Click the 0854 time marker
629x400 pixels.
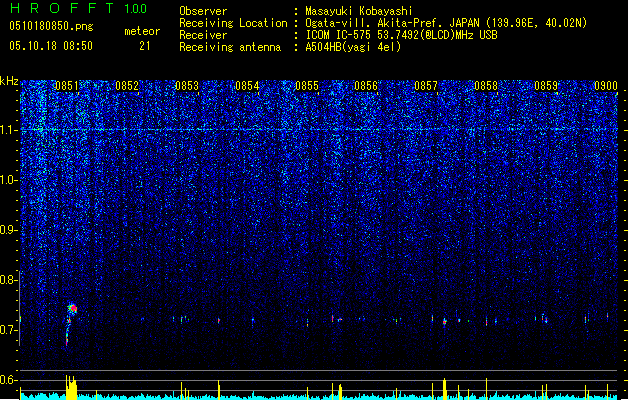point(247,86)
